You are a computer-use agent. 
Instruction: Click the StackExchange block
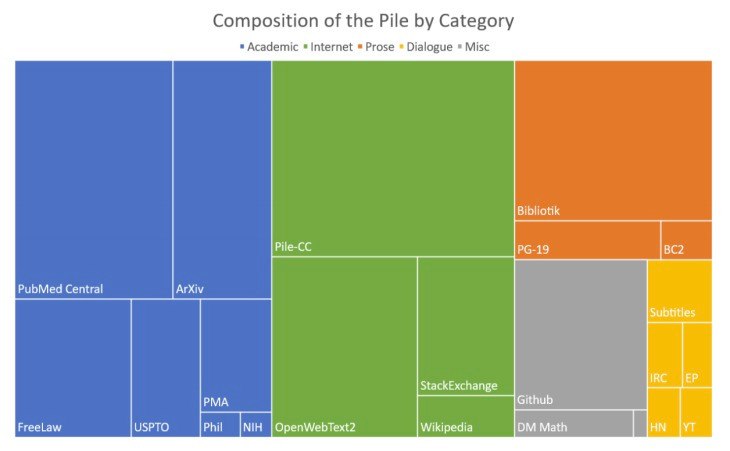465,325
